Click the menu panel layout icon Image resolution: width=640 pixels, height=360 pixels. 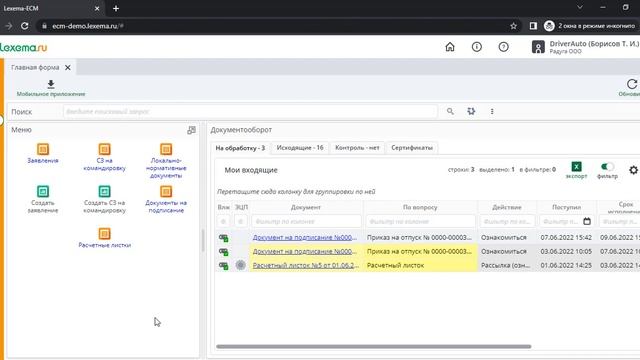(191, 130)
